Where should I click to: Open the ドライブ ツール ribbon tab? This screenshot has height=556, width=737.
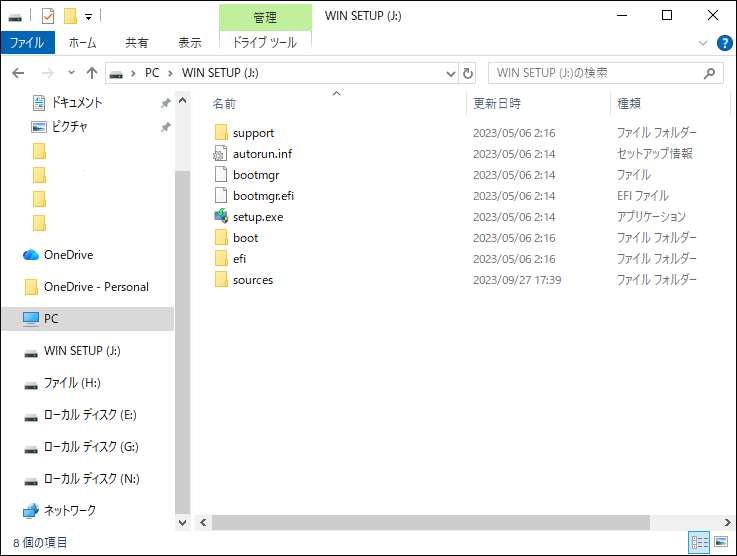pyautogui.click(x=265, y=43)
